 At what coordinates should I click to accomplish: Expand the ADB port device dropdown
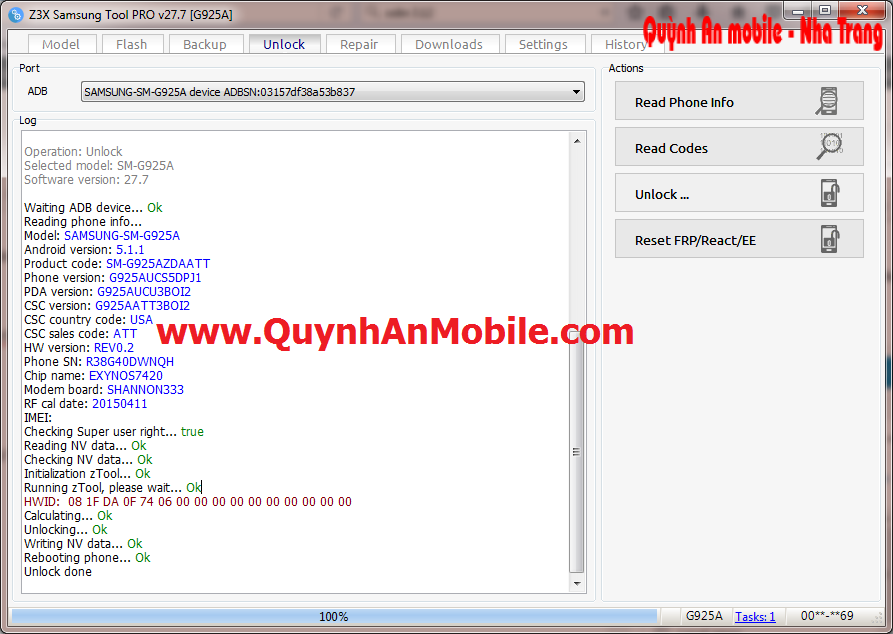pos(576,92)
